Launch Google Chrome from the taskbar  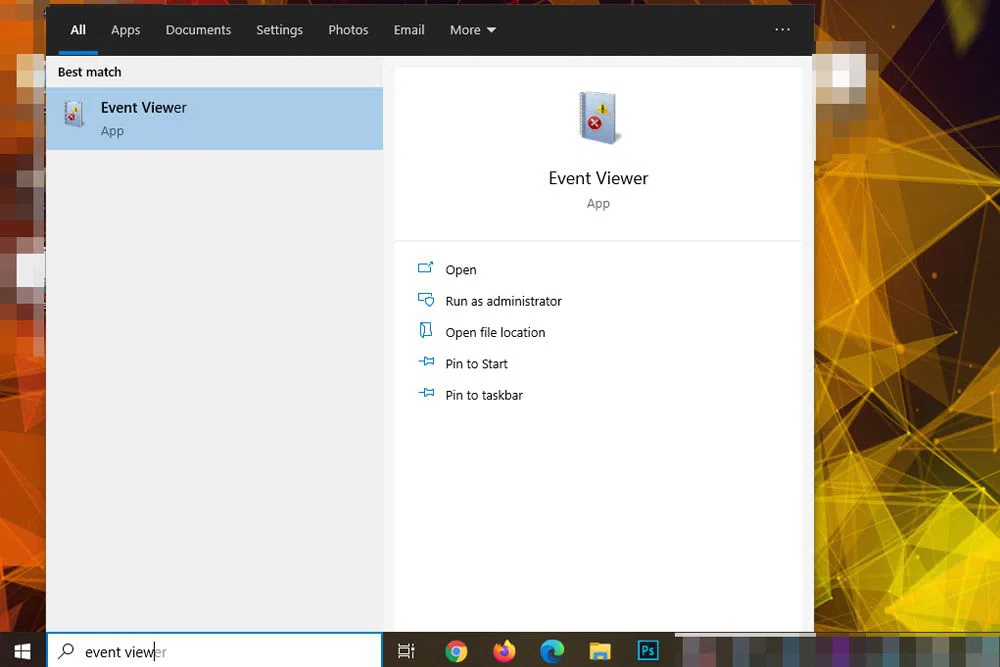(x=456, y=651)
